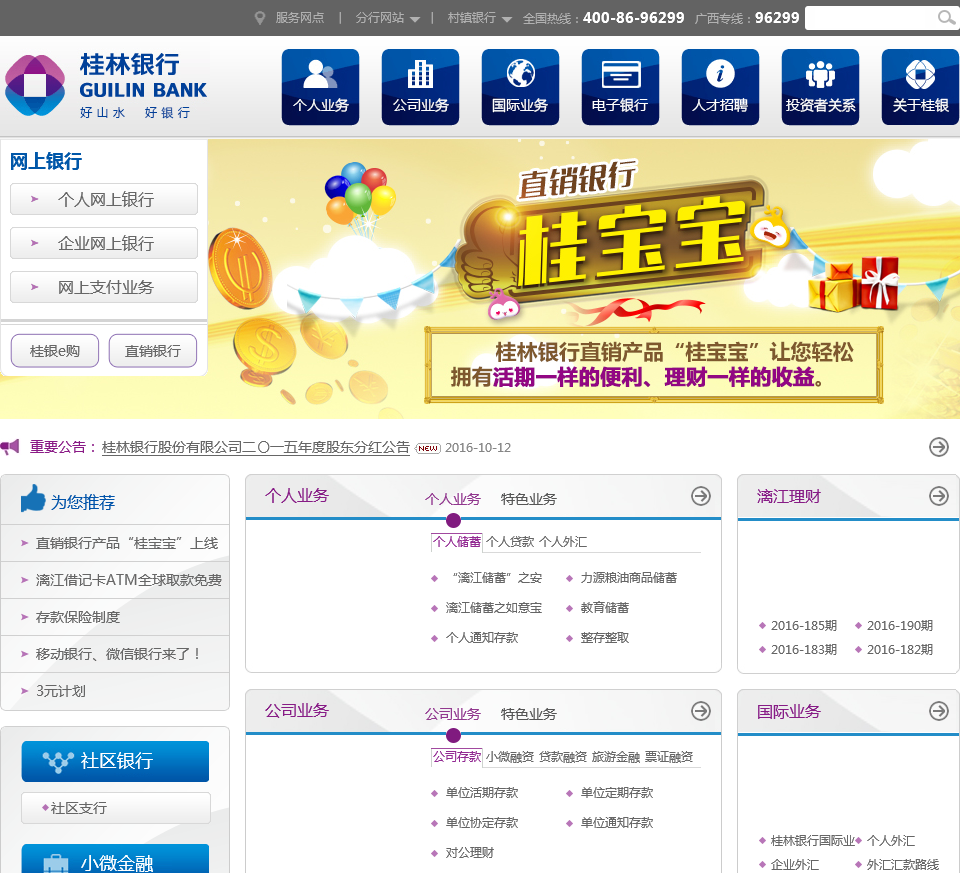Select the 特色业务 tab in 公司业务 panel
The image size is (960, 873).
coord(528,714)
